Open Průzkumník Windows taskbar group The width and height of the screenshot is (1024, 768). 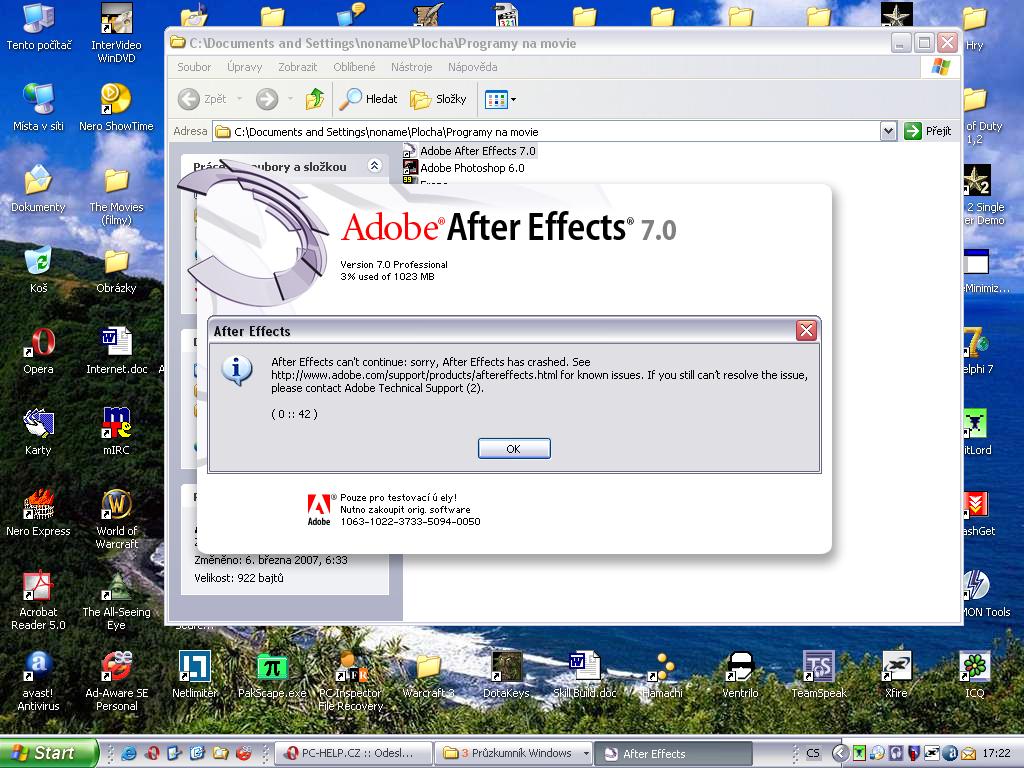click(514, 753)
